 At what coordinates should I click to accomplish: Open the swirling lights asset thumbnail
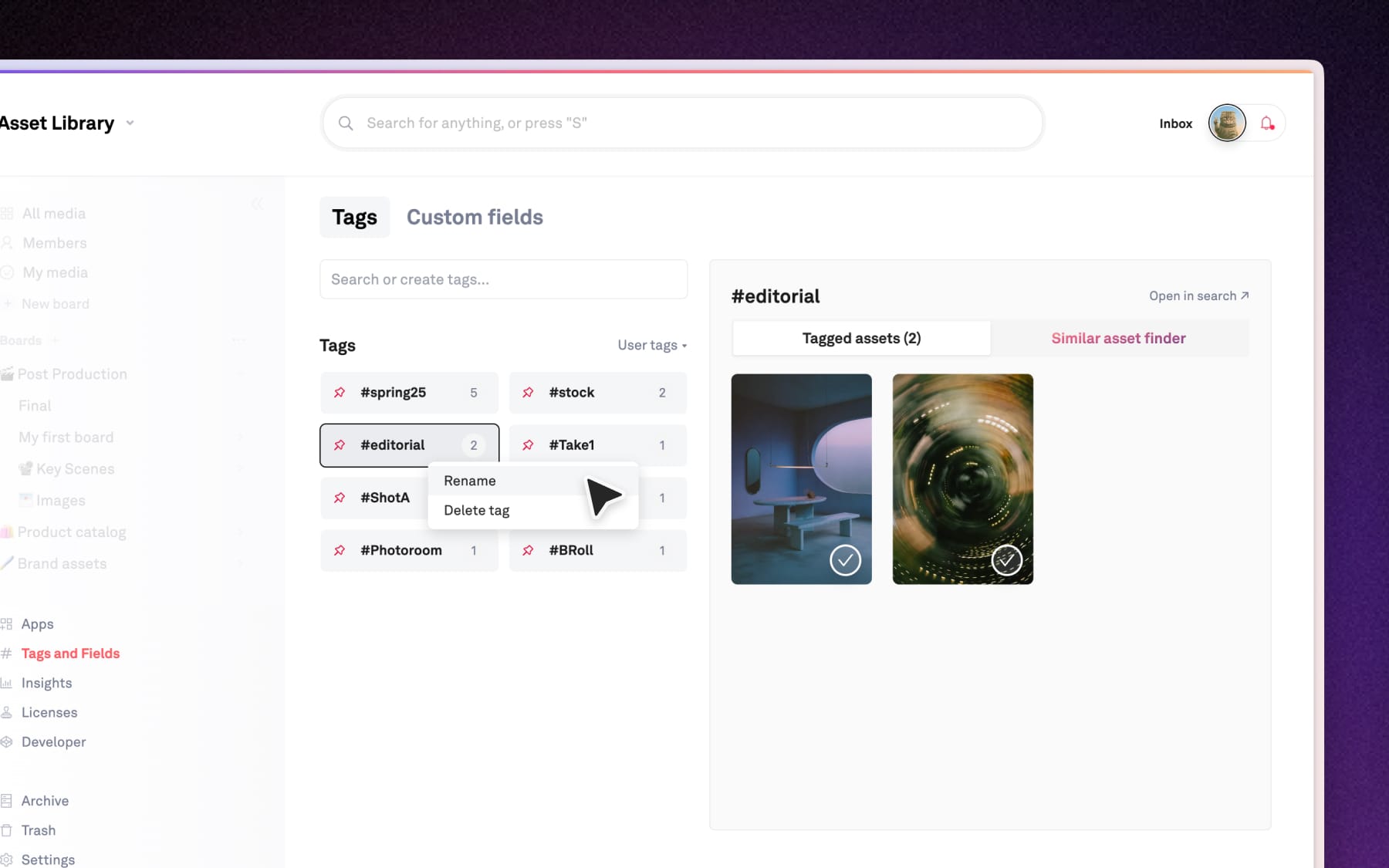tap(963, 479)
